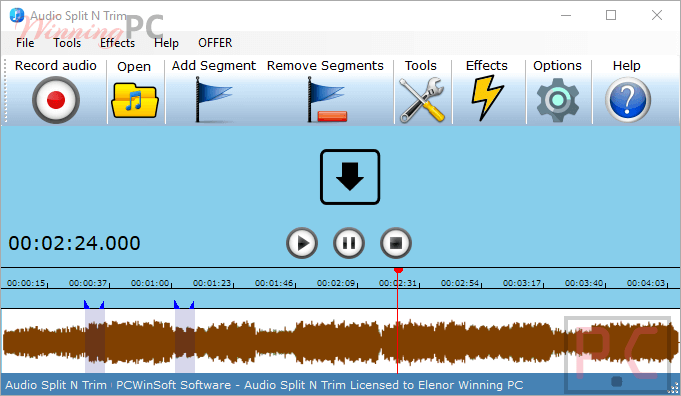Maximize the Audio Split N Trim window
The height and width of the screenshot is (396, 681).
tap(611, 15)
